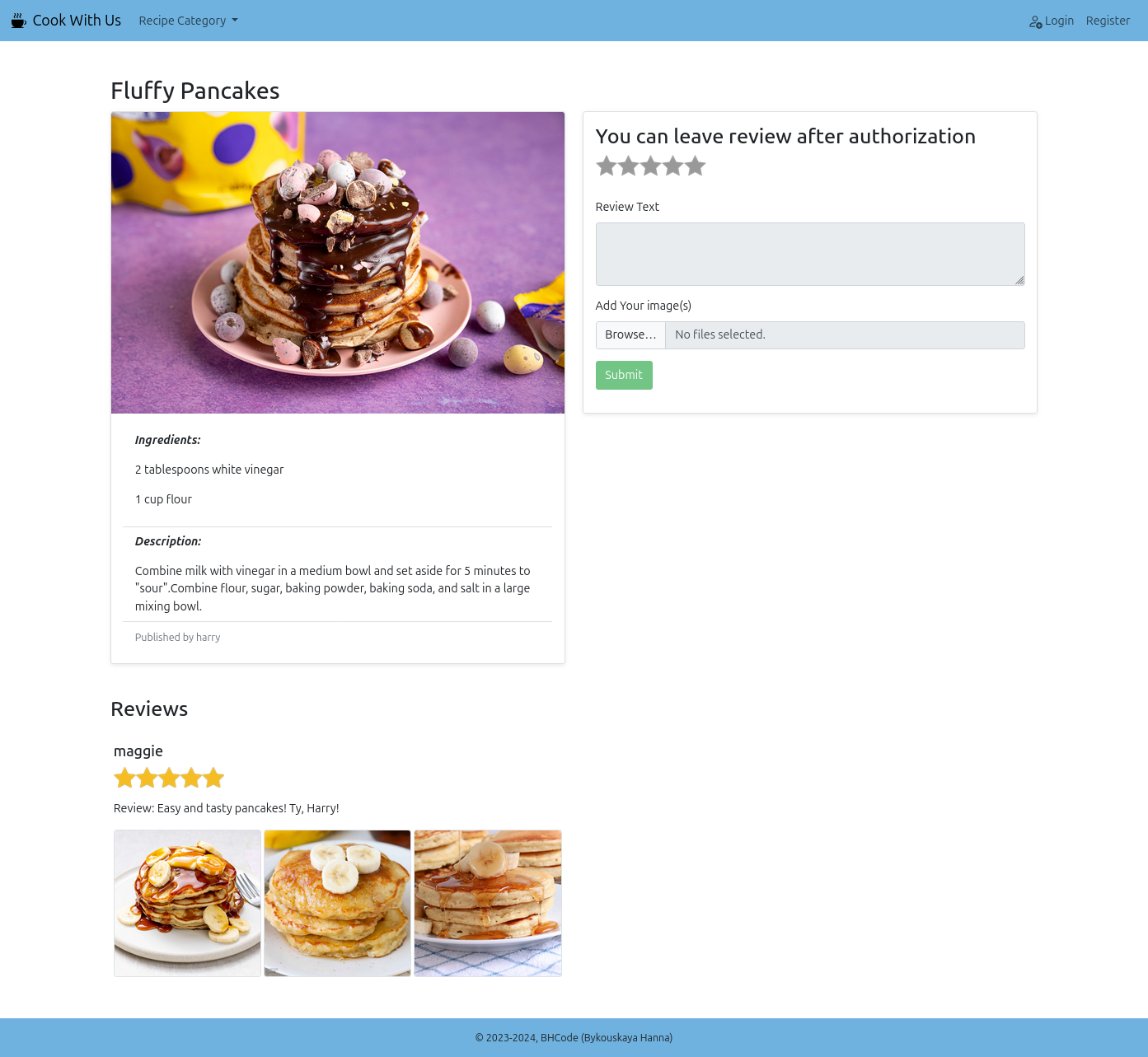Open the main Fluffy Pancakes photo

coord(338,263)
